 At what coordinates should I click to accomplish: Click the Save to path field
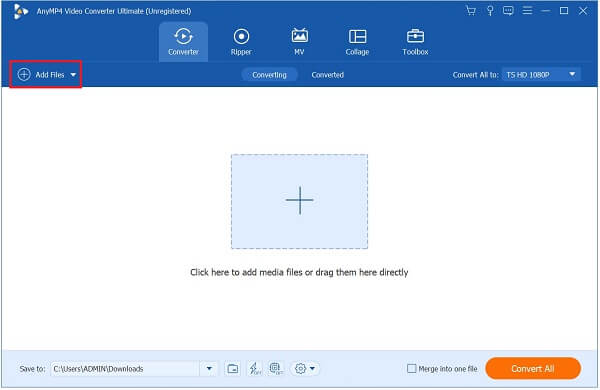pos(126,369)
